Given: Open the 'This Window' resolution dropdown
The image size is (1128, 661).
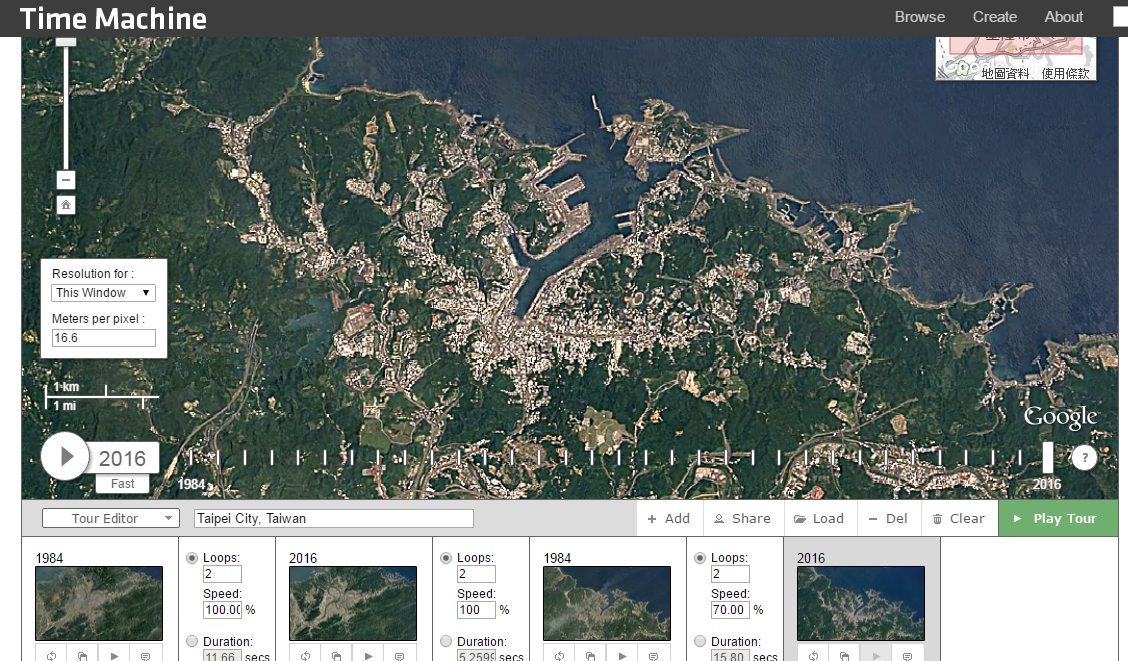Looking at the screenshot, I should click(103, 293).
